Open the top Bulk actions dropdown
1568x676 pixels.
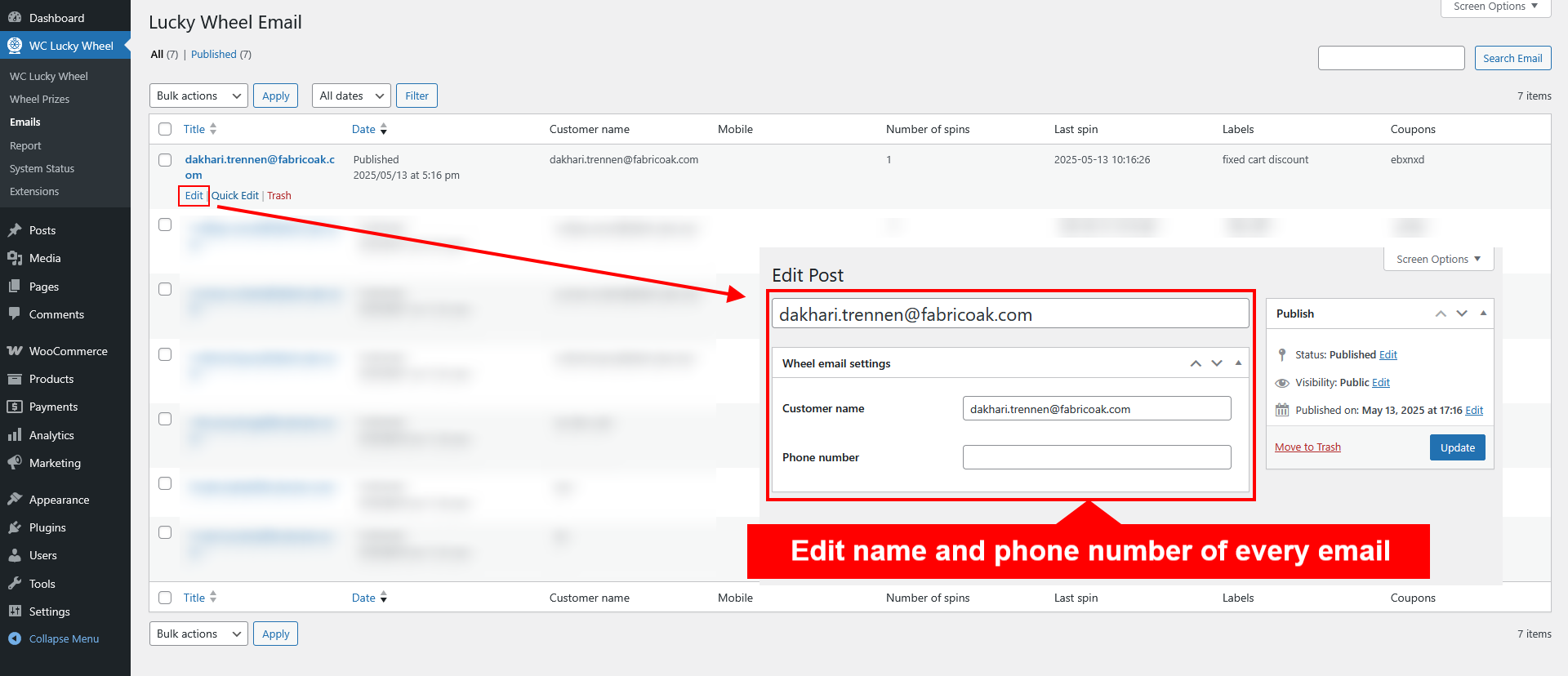(x=198, y=96)
